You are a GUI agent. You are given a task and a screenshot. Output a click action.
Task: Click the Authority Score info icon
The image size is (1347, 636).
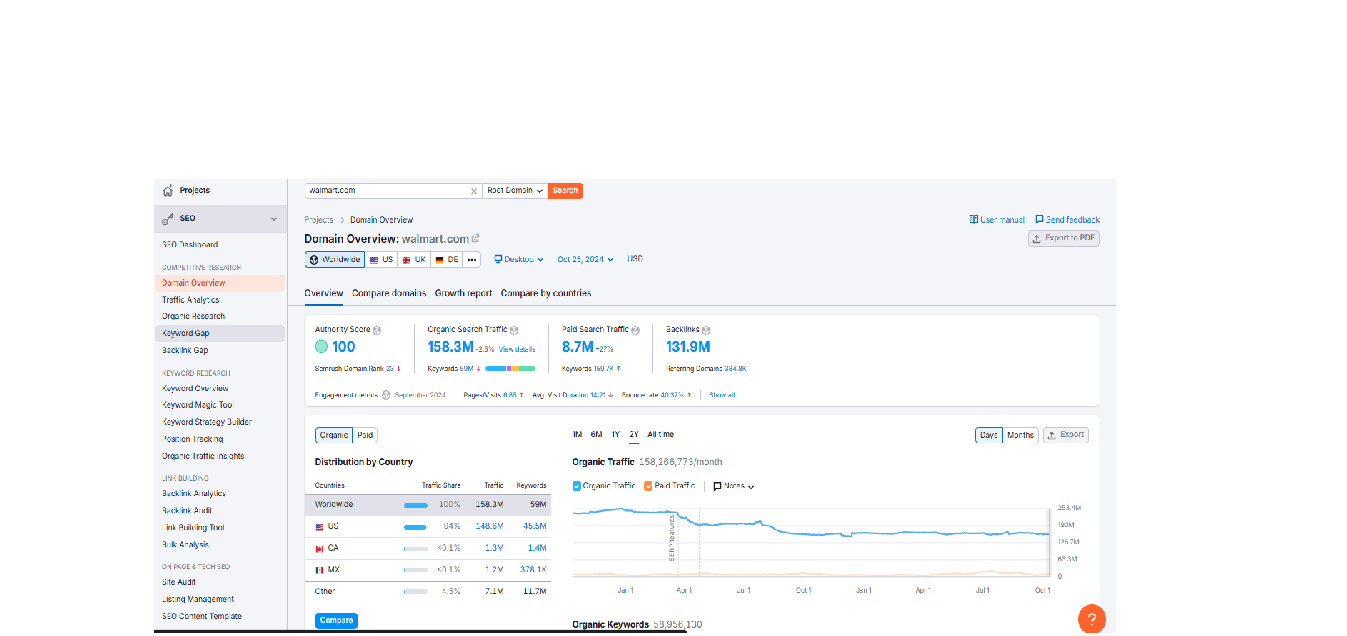[x=377, y=329]
